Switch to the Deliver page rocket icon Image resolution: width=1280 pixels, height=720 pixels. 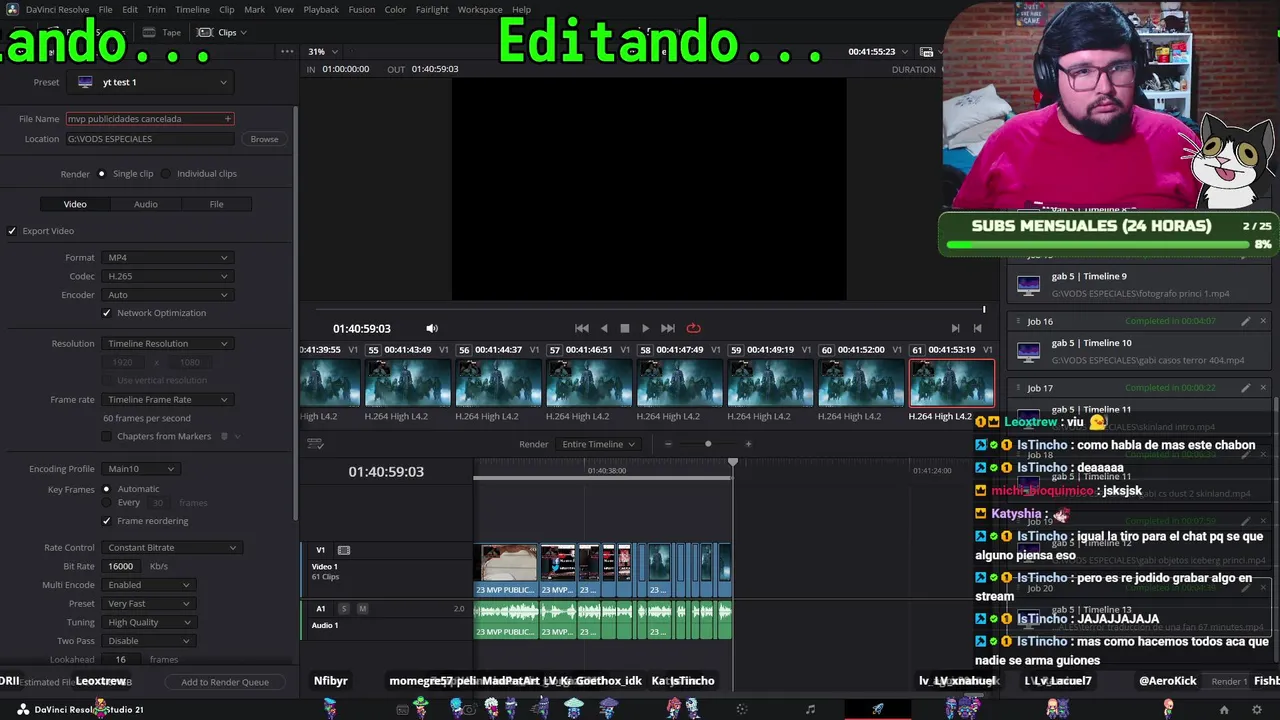click(x=878, y=710)
